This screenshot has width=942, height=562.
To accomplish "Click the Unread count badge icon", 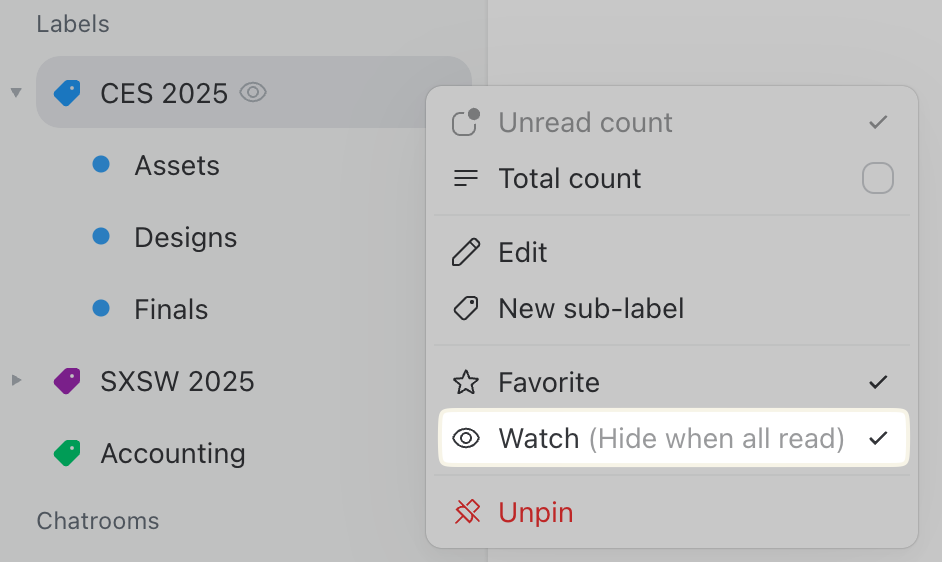I will (x=466, y=122).
